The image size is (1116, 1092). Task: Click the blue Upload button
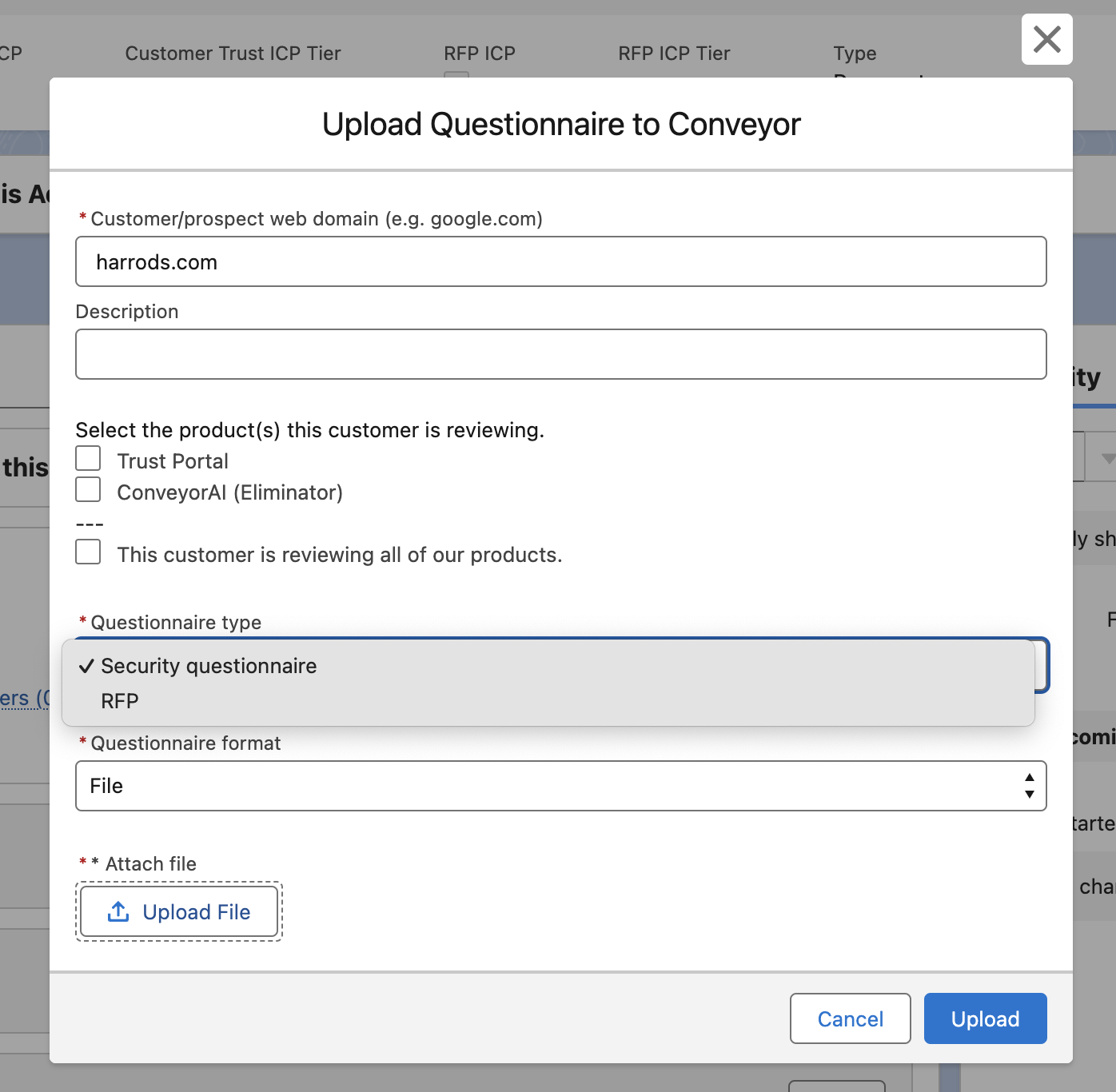(985, 1018)
